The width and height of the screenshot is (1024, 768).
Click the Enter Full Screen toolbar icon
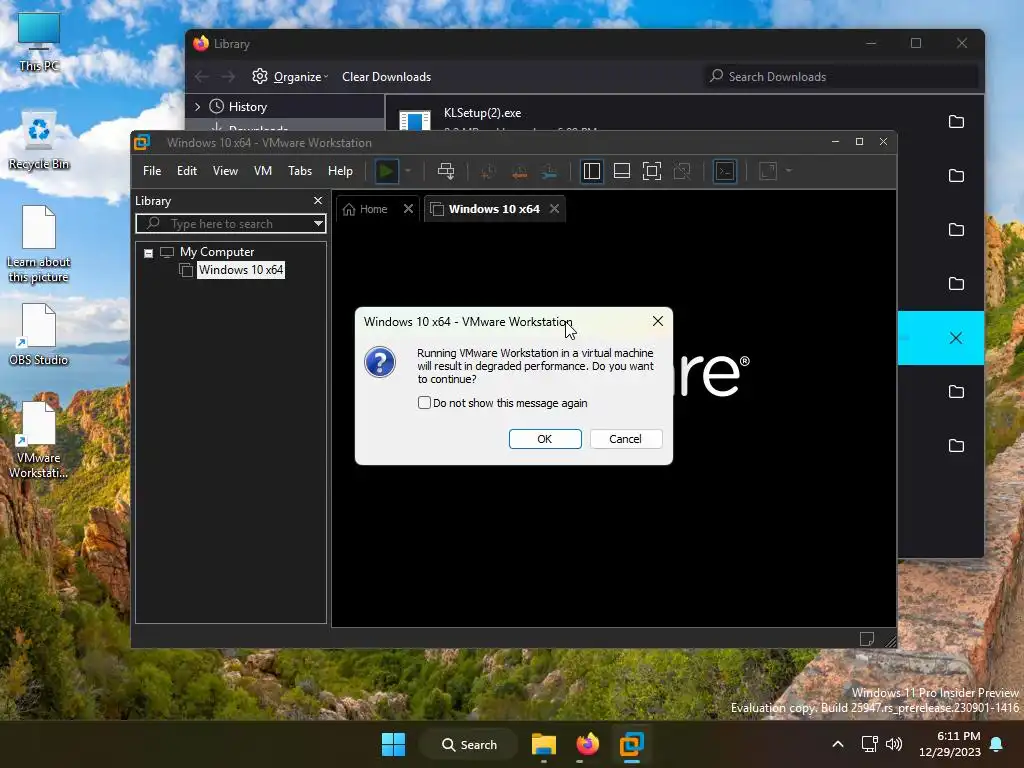coord(652,171)
